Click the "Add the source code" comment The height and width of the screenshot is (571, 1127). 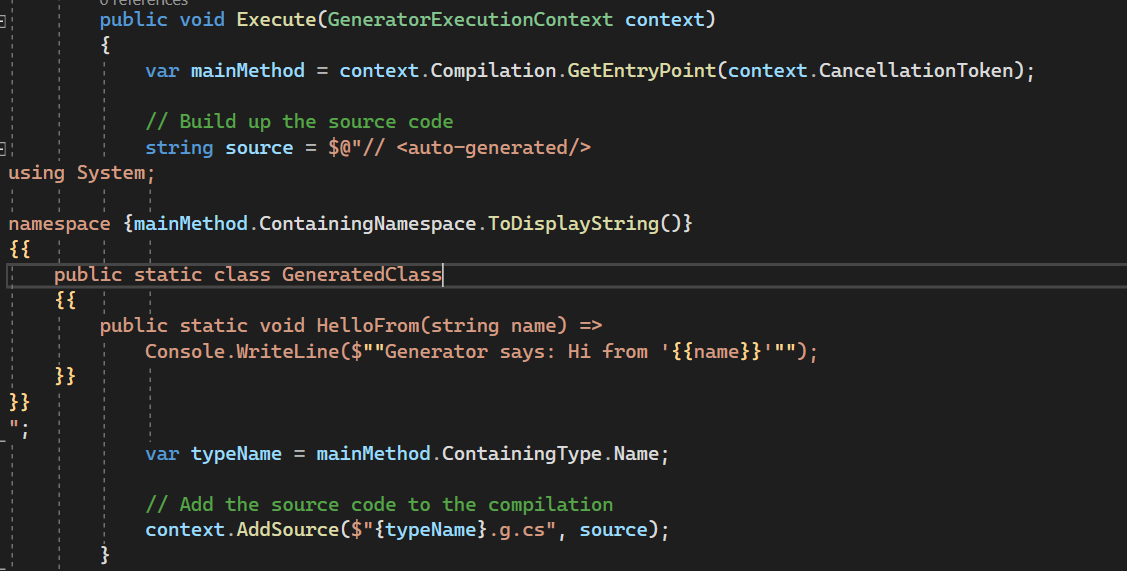pyautogui.click(x=379, y=504)
